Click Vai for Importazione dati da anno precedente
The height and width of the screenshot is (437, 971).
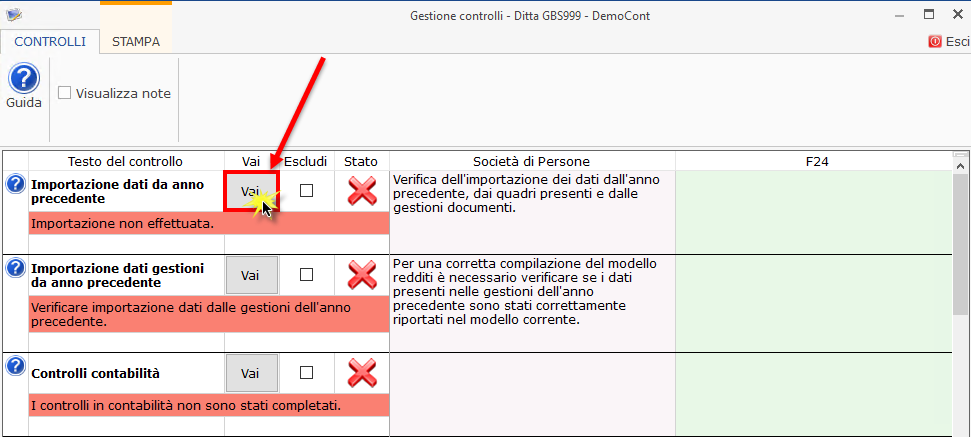(x=251, y=191)
